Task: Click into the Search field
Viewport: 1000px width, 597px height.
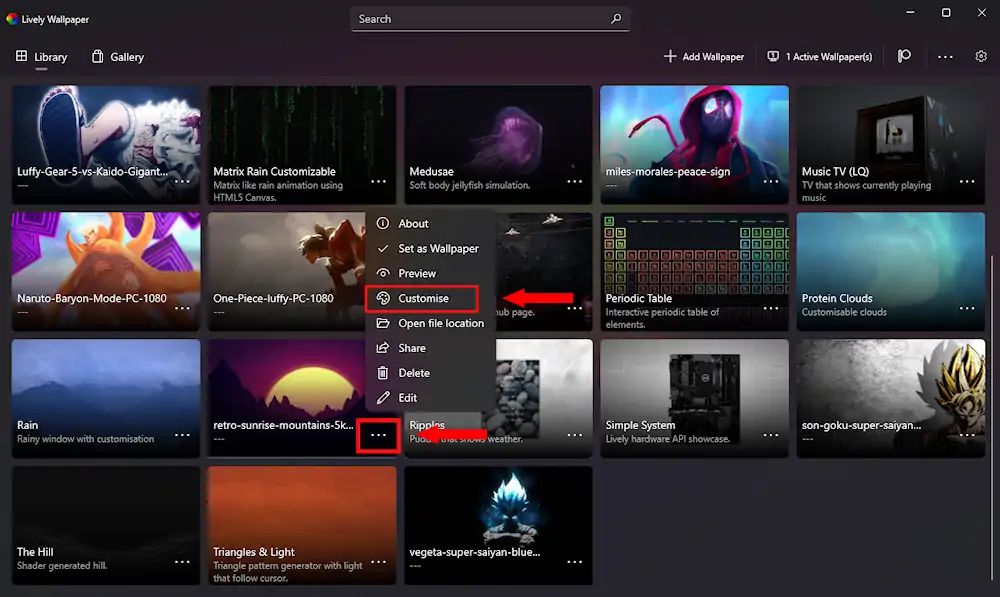Action: click(480, 19)
